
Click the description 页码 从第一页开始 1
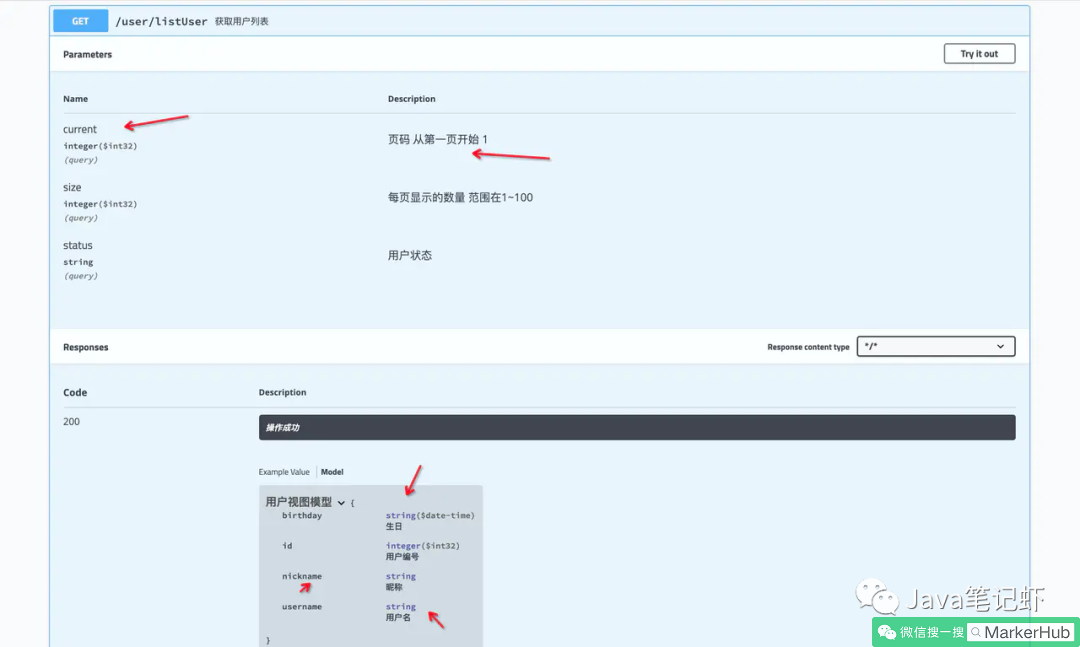[437, 139]
